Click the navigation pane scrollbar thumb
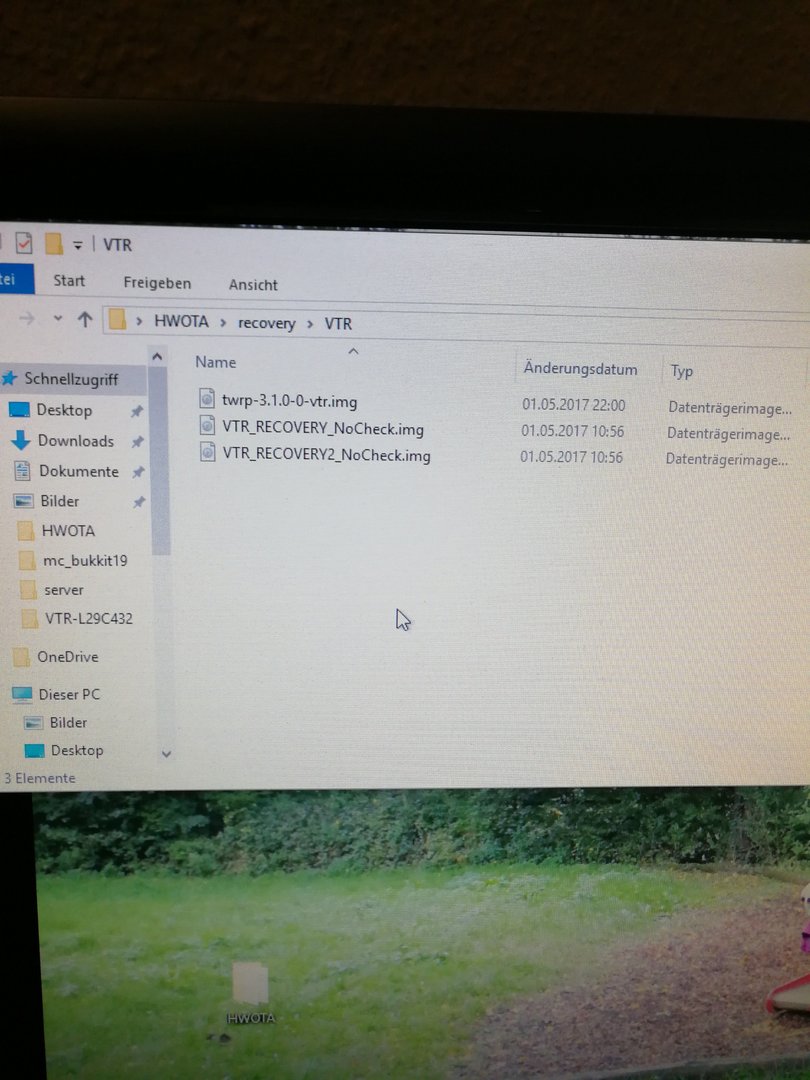The width and height of the screenshot is (810, 1080). point(159,460)
